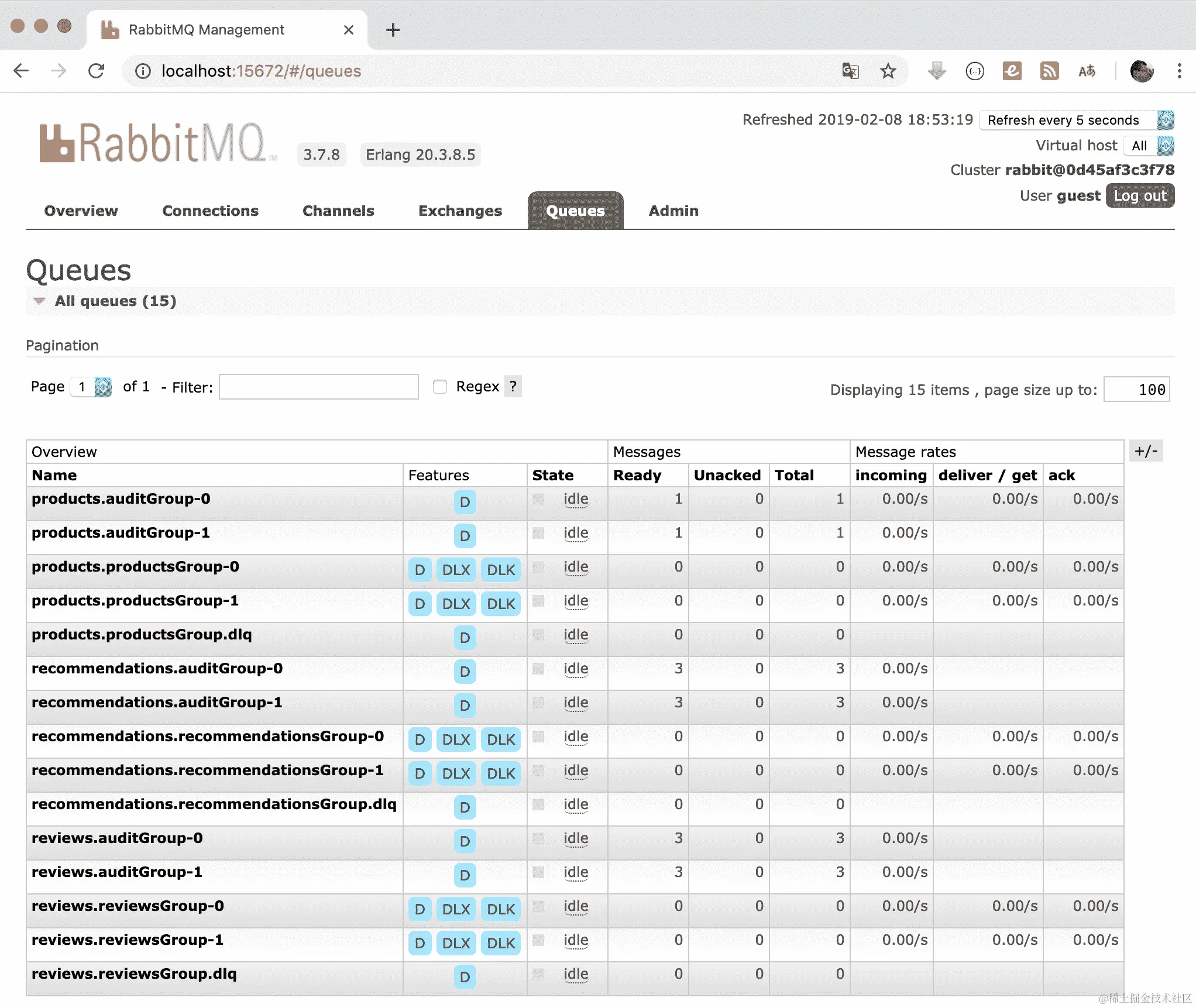Click the Log out button
Image resolution: width=1196 pixels, height=1008 pixels.
pyautogui.click(x=1140, y=196)
